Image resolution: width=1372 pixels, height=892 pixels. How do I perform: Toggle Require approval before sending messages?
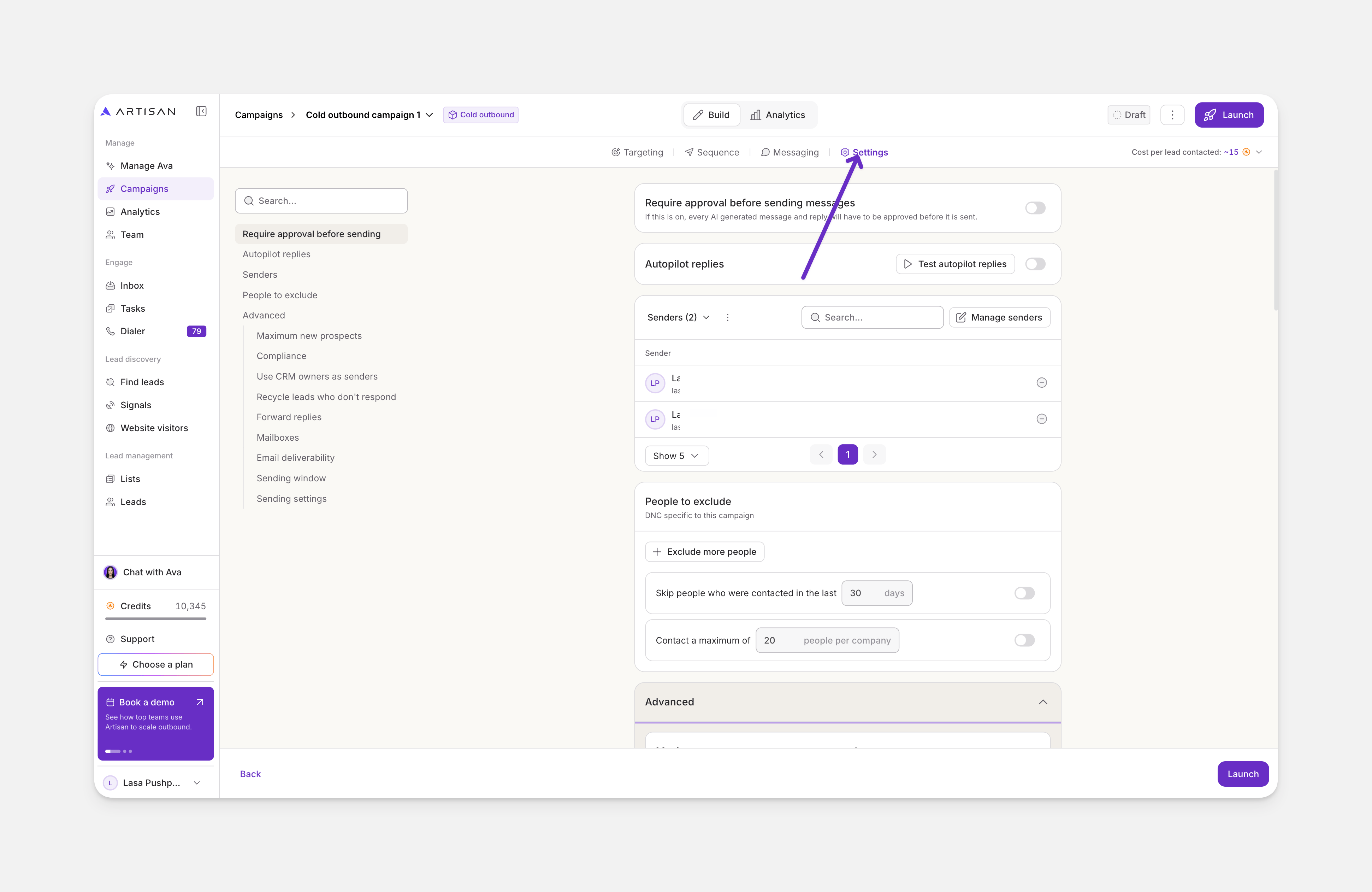[1035, 208]
